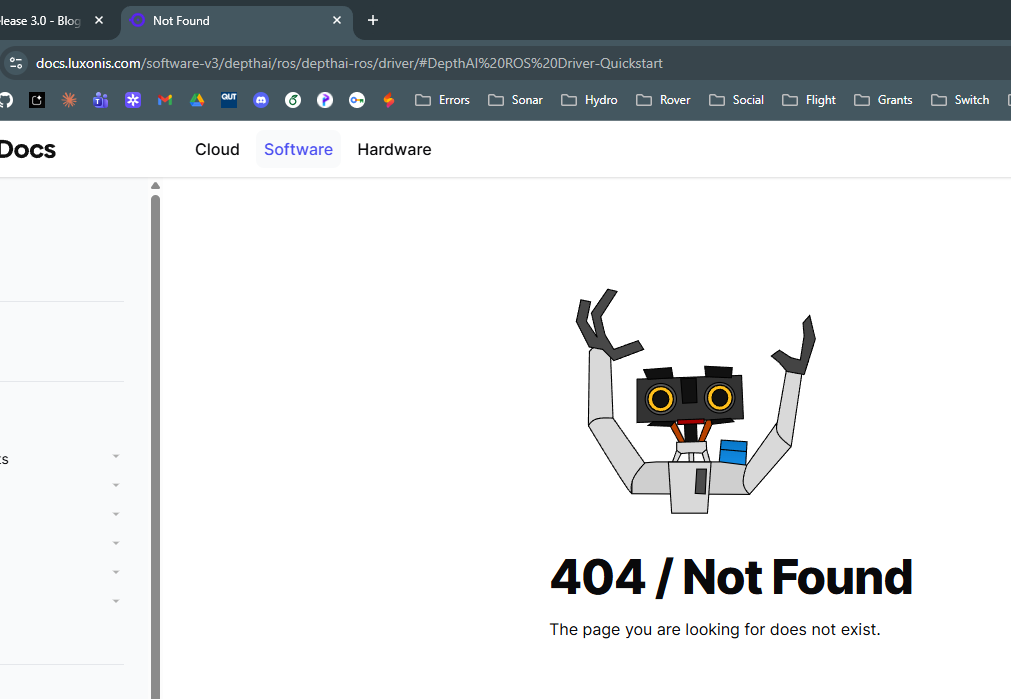Select the Hardware navigation item
The width and height of the screenshot is (1011, 699).
pyautogui.click(x=394, y=149)
